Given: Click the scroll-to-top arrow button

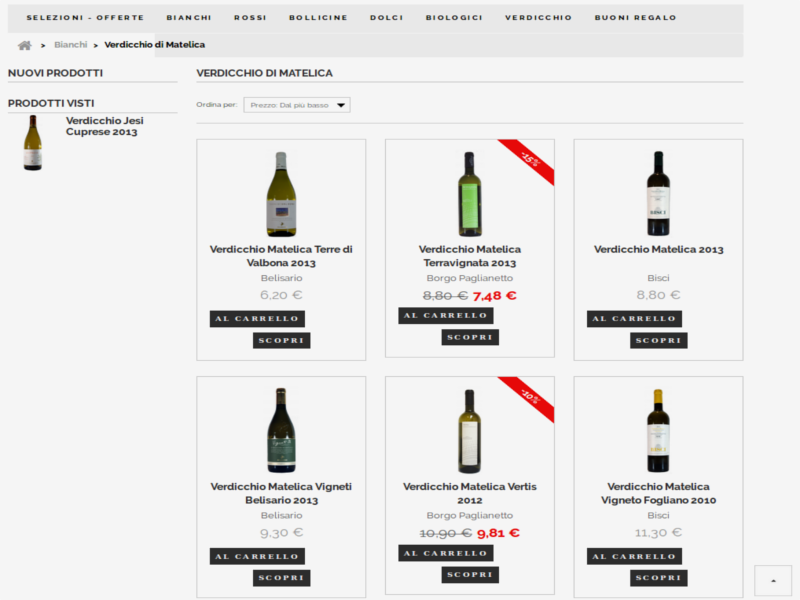Looking at the screenshot, I should click(x=773, y=580).
